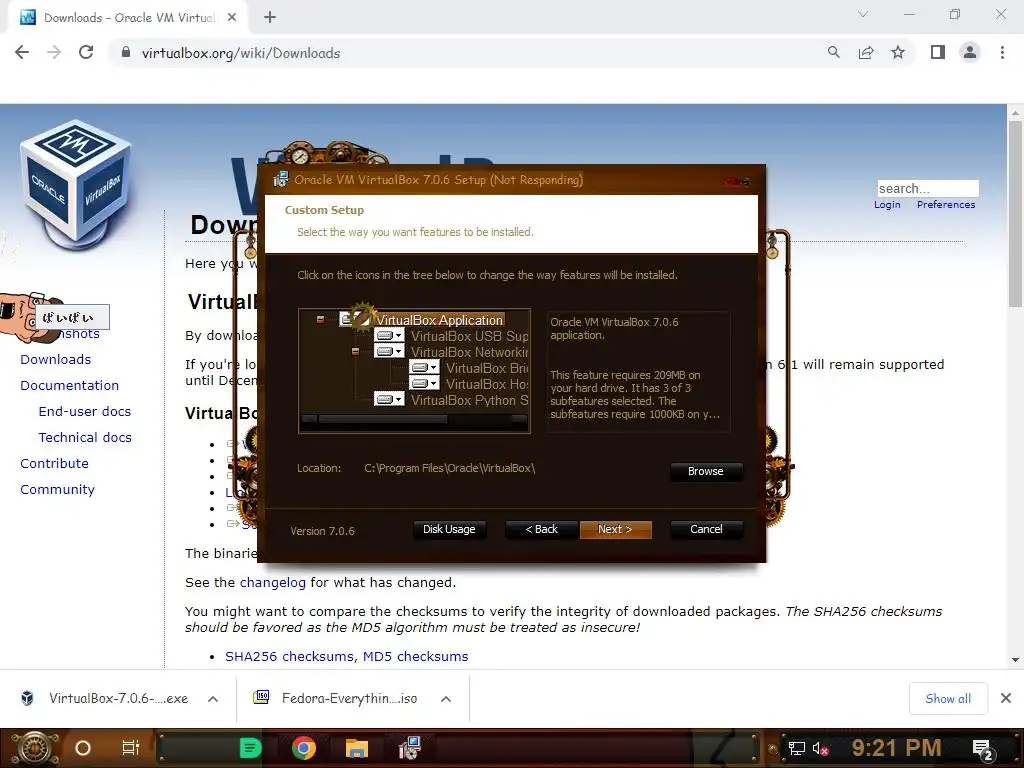Click network status tray icon
The width and height of the screenshot is (1024, 768).
click(797, 748)
